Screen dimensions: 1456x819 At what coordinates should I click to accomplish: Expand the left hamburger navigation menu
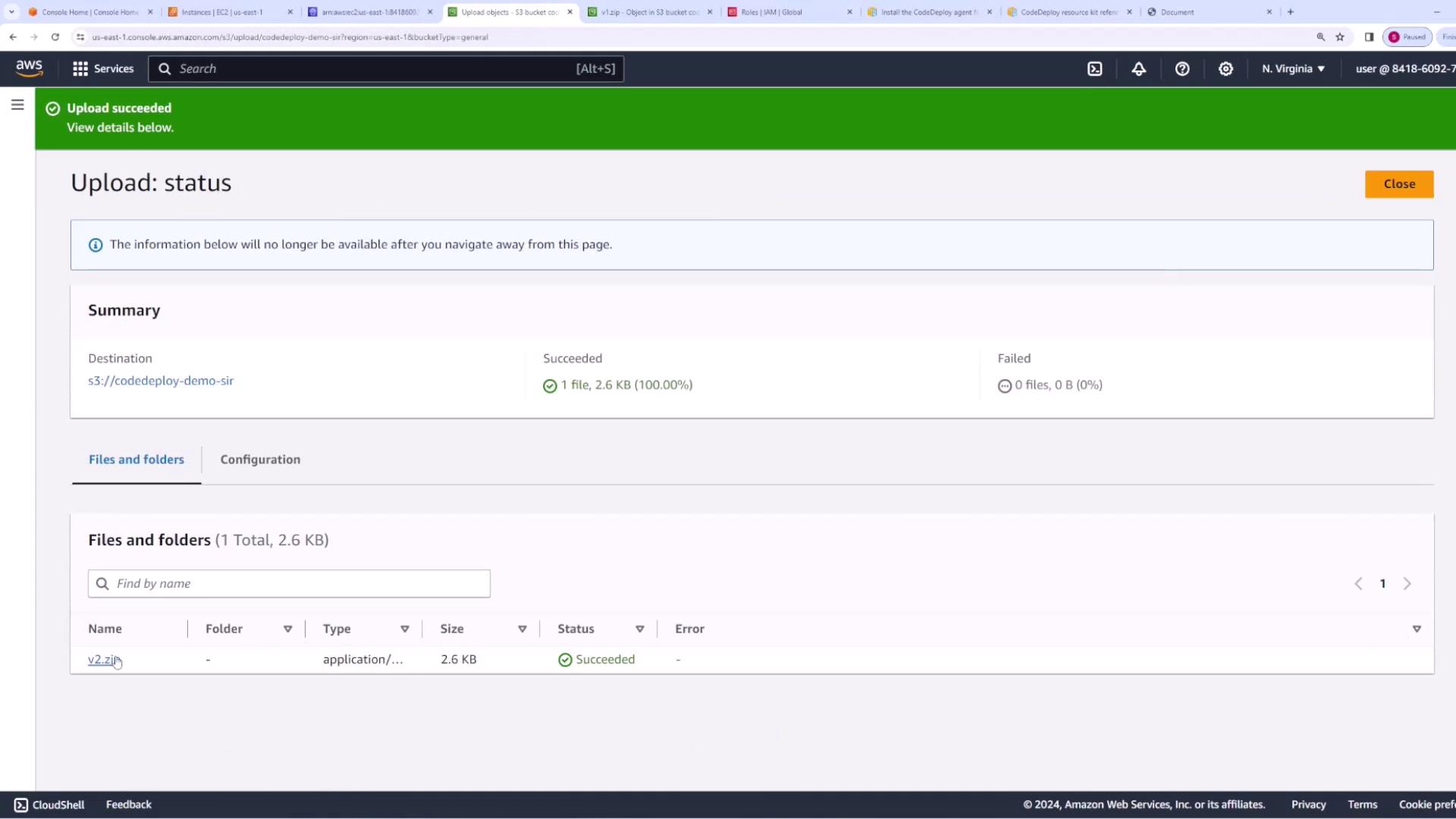(x=17, y=105)
